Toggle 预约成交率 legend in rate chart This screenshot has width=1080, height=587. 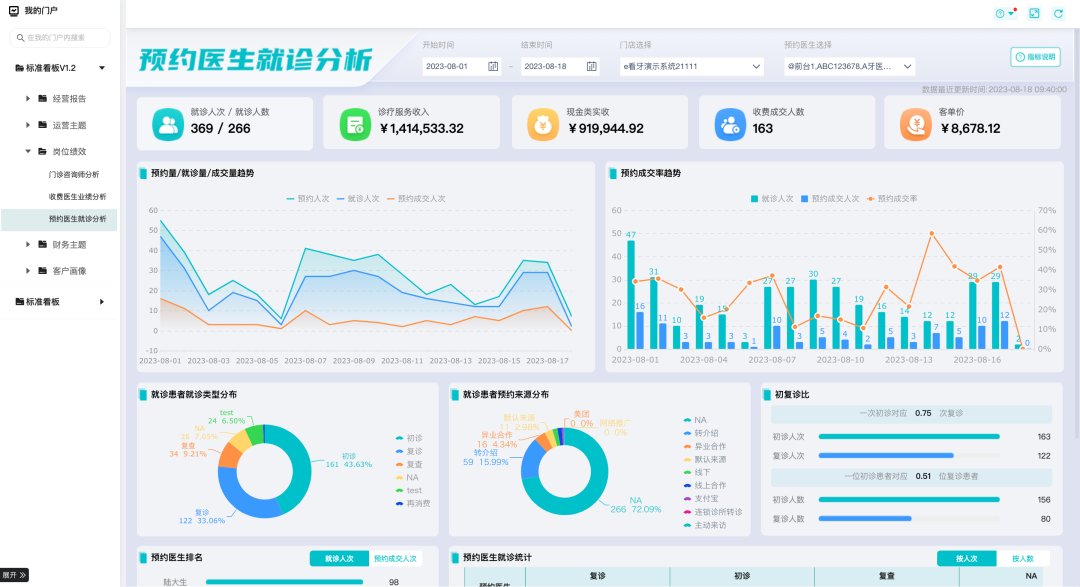pyautogui.click(x=891, y=198)
